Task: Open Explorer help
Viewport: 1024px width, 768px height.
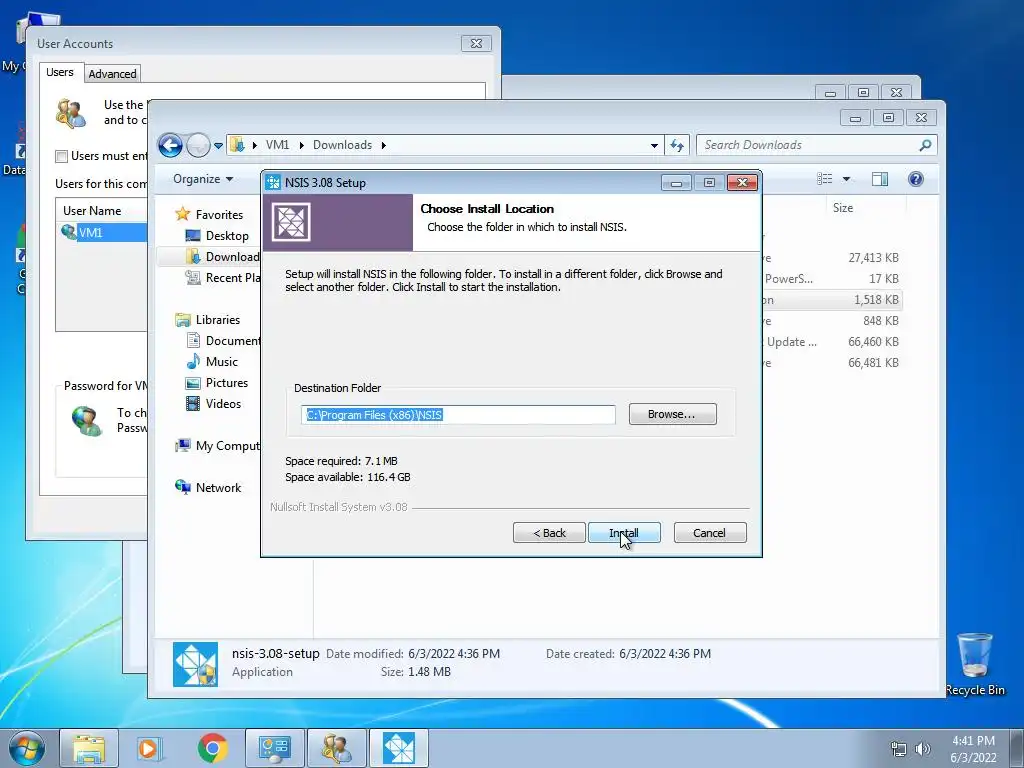Action: click(916, 179)
